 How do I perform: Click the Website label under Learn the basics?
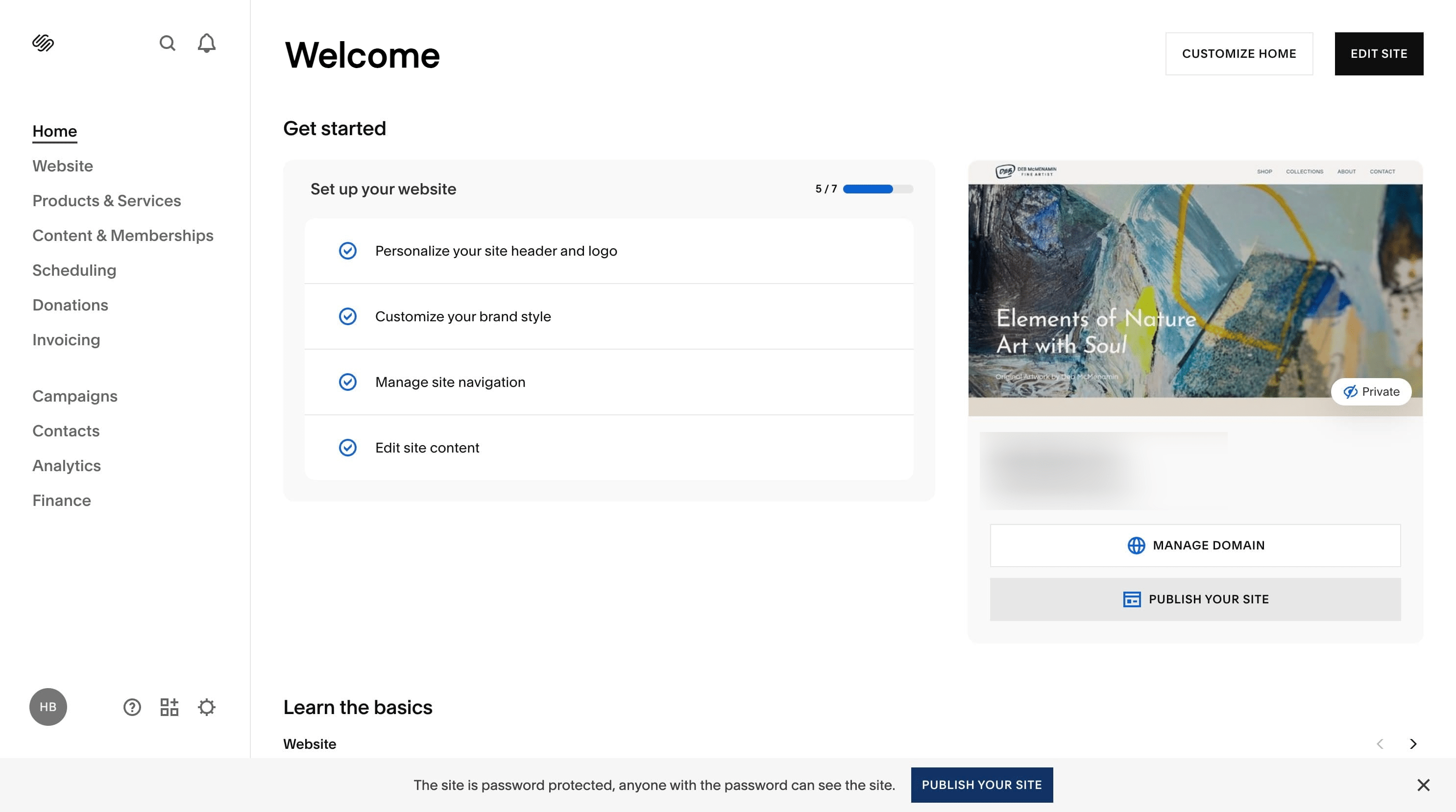310,743
